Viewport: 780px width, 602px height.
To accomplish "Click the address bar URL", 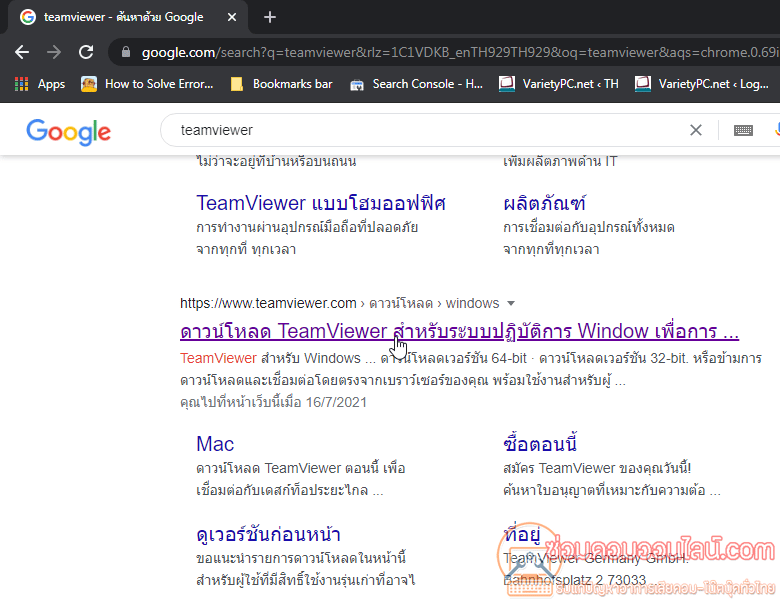I will tap(460, 52).
